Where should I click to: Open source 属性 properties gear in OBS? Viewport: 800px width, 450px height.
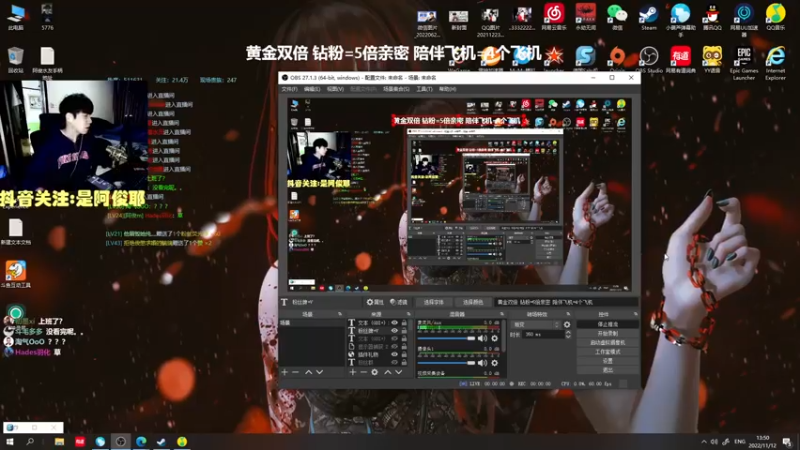coord(375,302)
